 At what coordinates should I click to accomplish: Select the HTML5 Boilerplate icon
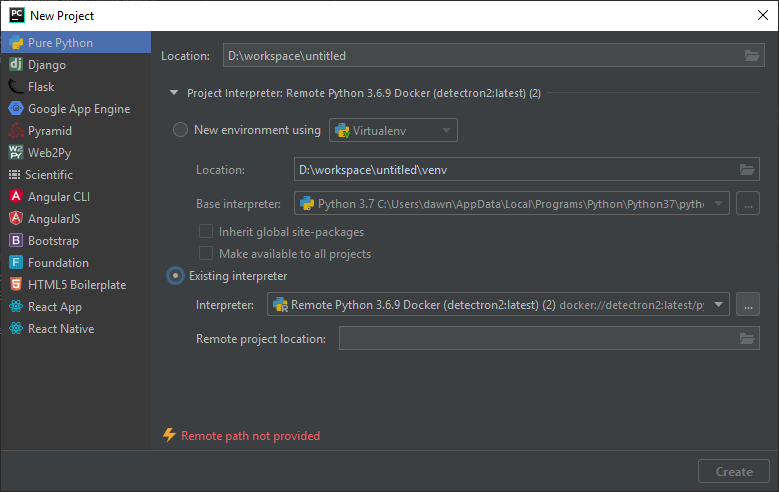coord(16,285)
